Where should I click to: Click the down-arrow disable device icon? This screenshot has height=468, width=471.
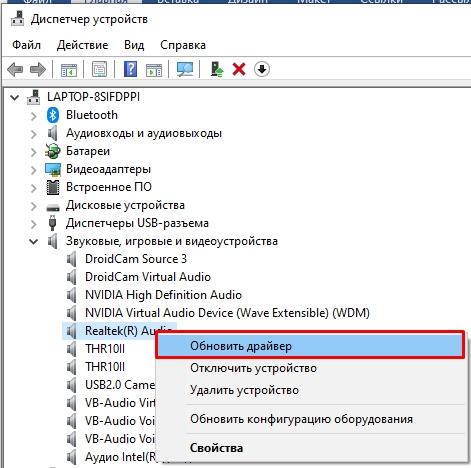tap(262, 69)
